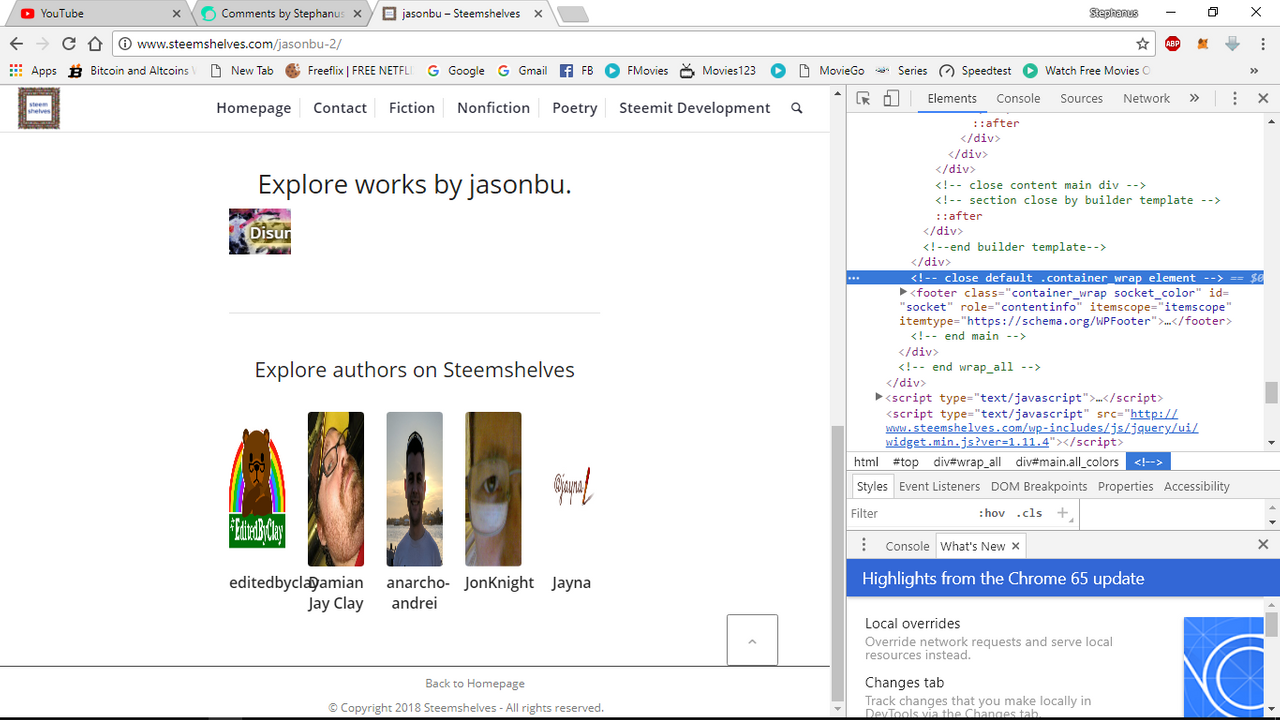
Task: Open the Nonfiction menu item
Action: [493, 108]
